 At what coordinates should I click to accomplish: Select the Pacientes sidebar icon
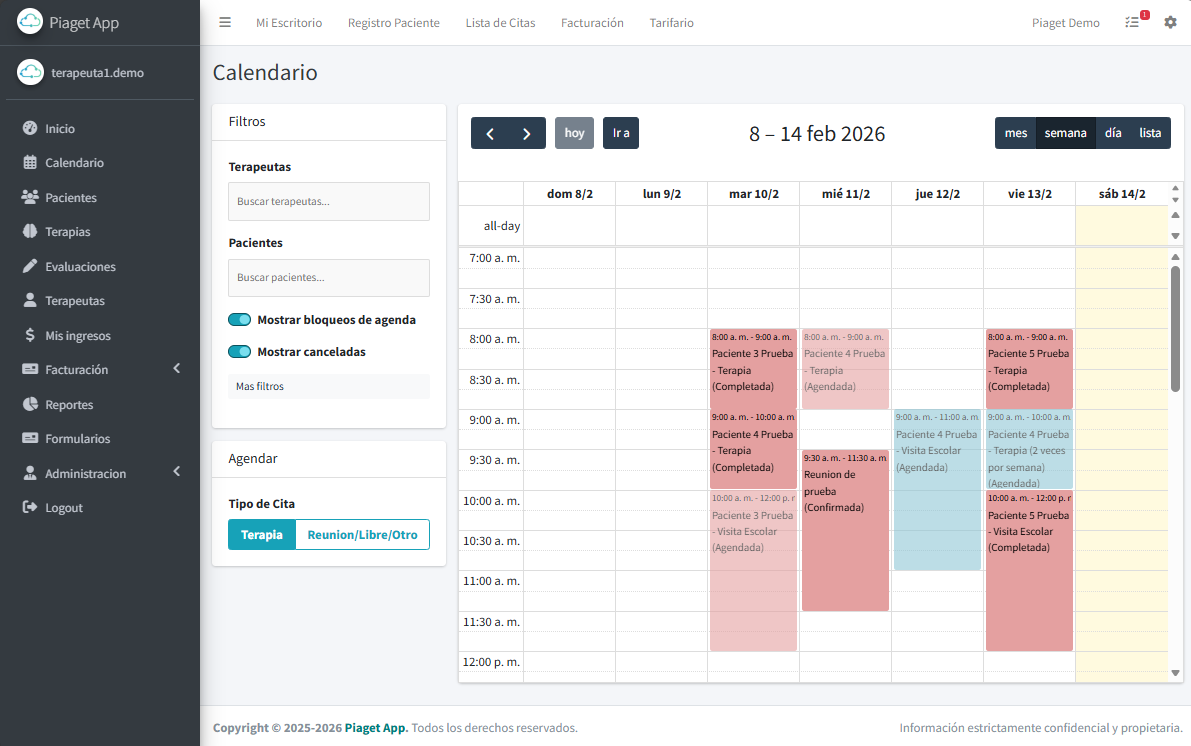[31, 197]
